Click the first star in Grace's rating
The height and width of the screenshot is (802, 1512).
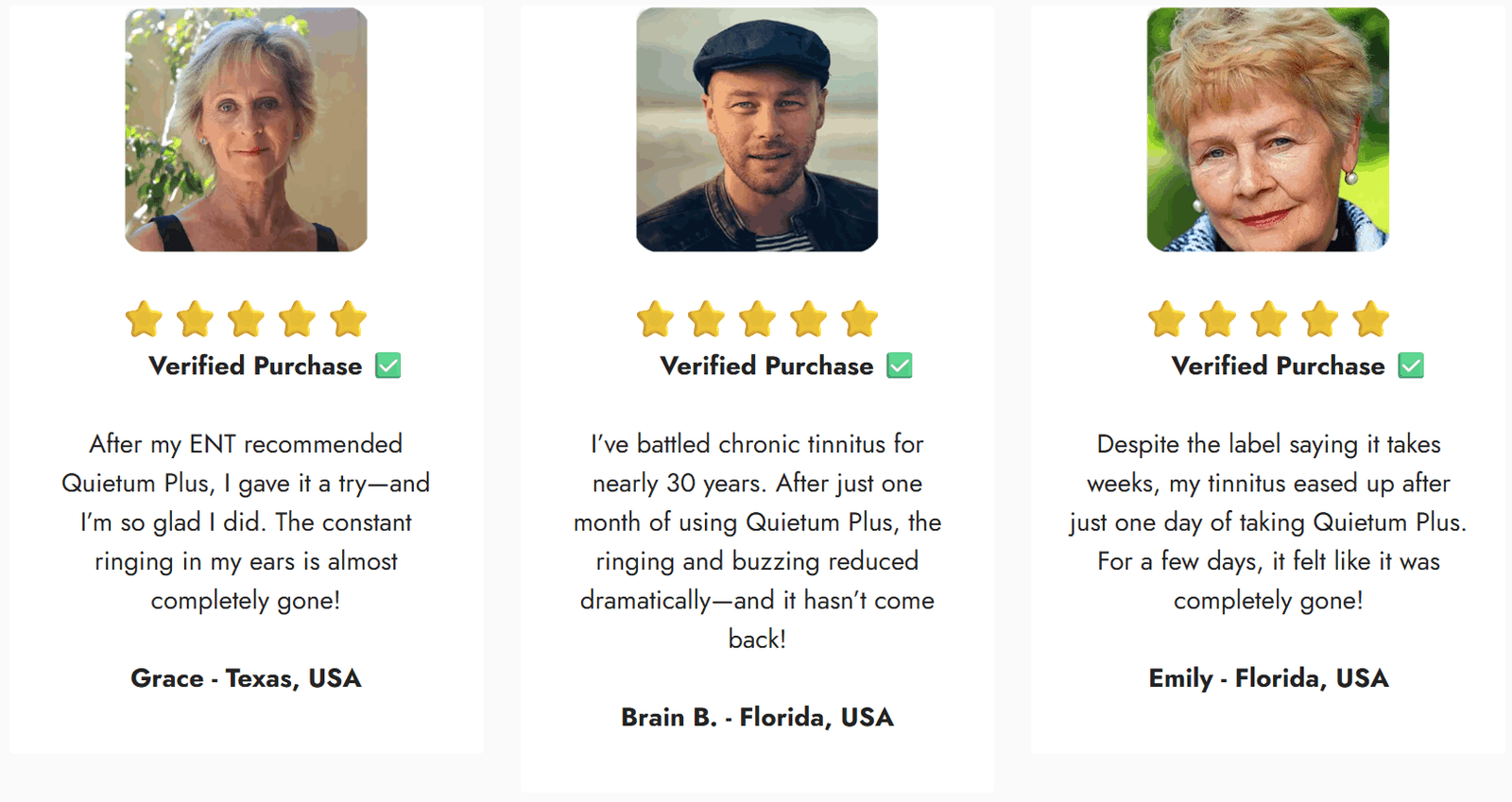tap(145, 319)
